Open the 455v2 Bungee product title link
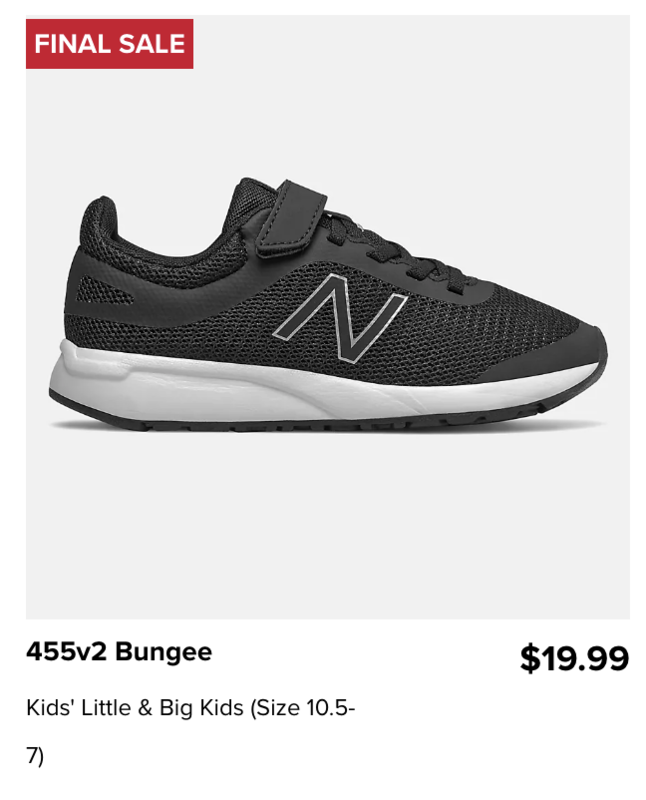Viewport: 646px width, 800px height. 119,652
